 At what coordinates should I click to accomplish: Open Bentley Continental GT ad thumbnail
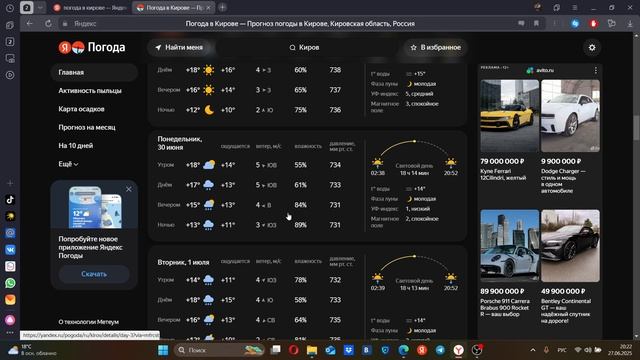[x=570, y=246]
